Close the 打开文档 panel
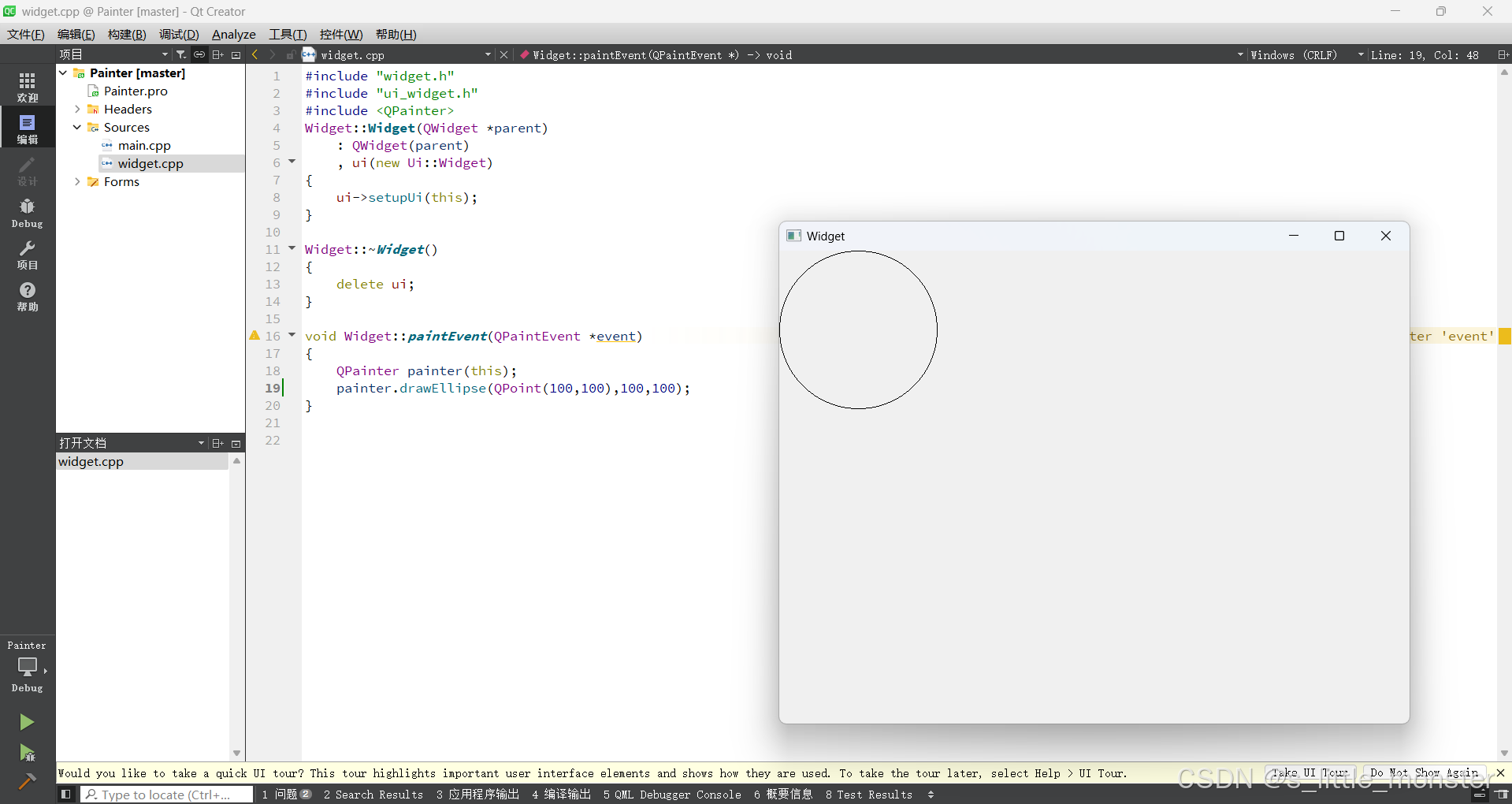 (x=236, y=443)
